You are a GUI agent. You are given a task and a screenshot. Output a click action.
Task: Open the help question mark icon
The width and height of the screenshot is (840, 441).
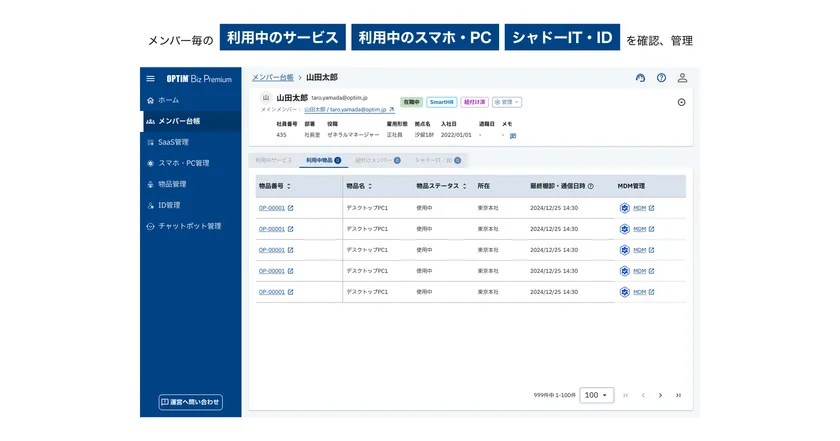coord(661,78)
